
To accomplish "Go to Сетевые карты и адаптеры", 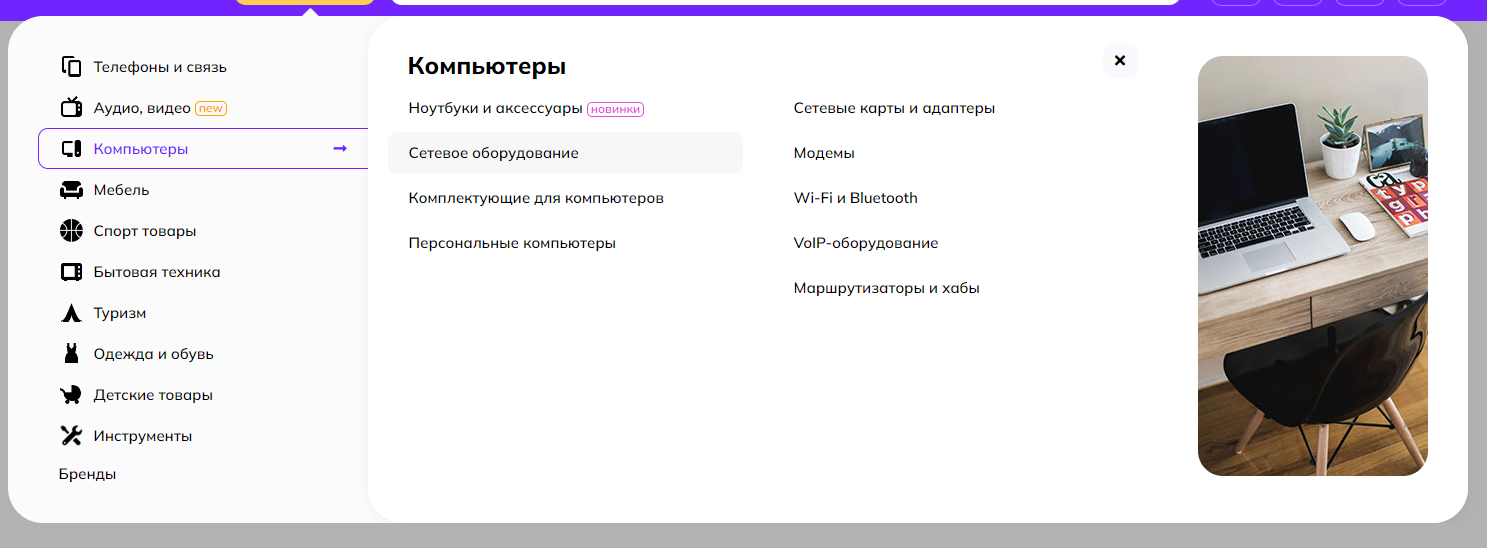I will pyautogui.click(x=894, y=108).
